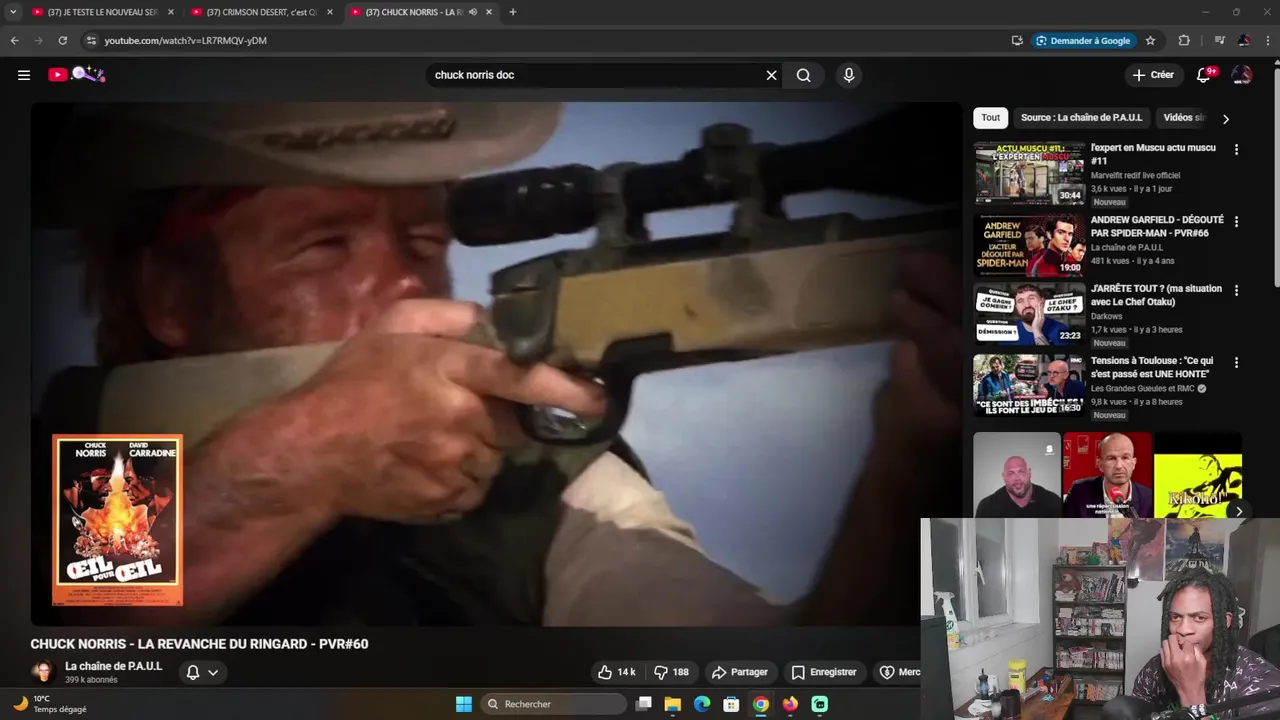
Task: Click the install app icon in address bar
Action: coord(1017,41)
